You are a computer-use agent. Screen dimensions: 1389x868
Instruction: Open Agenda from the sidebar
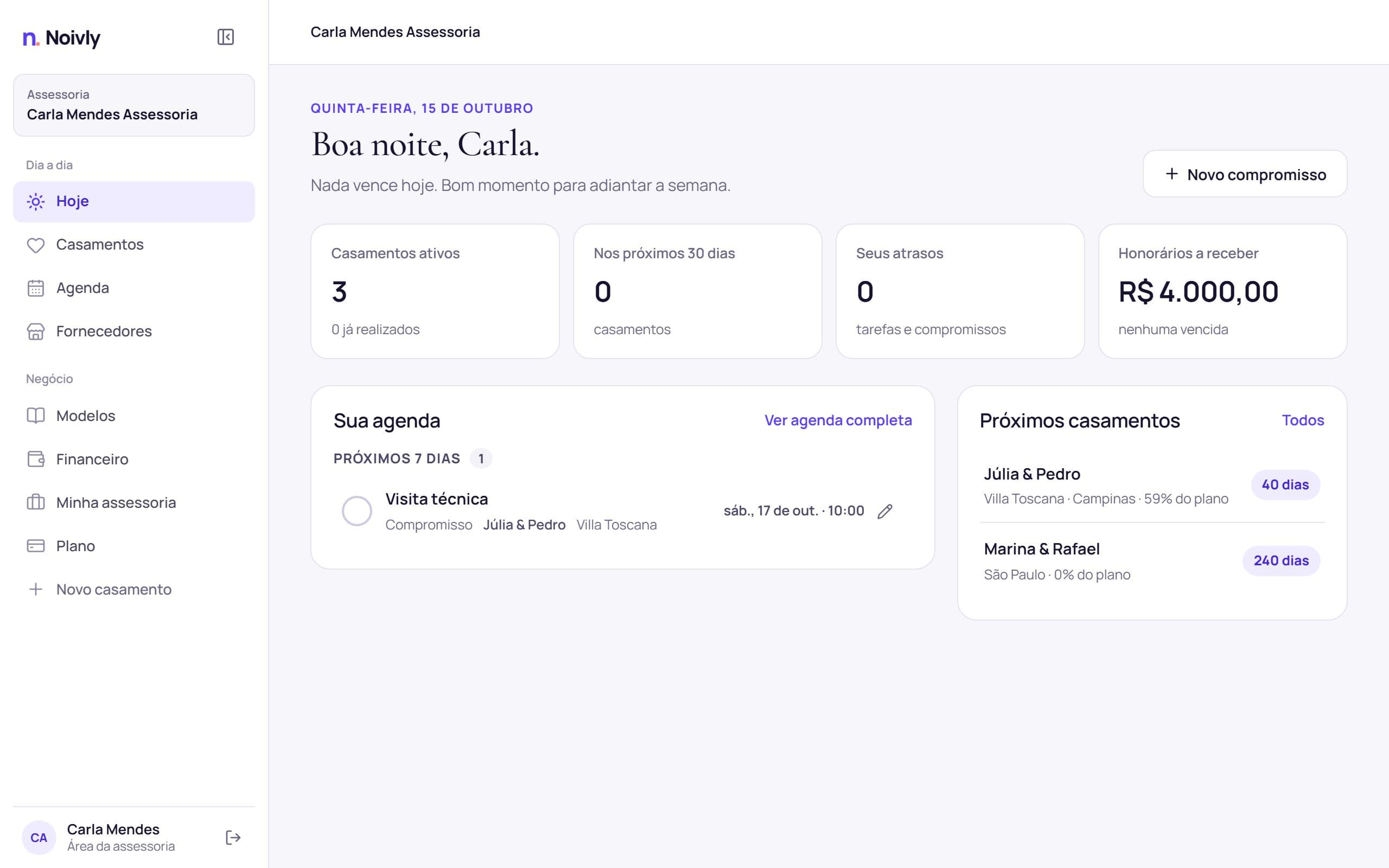point(133,288)
